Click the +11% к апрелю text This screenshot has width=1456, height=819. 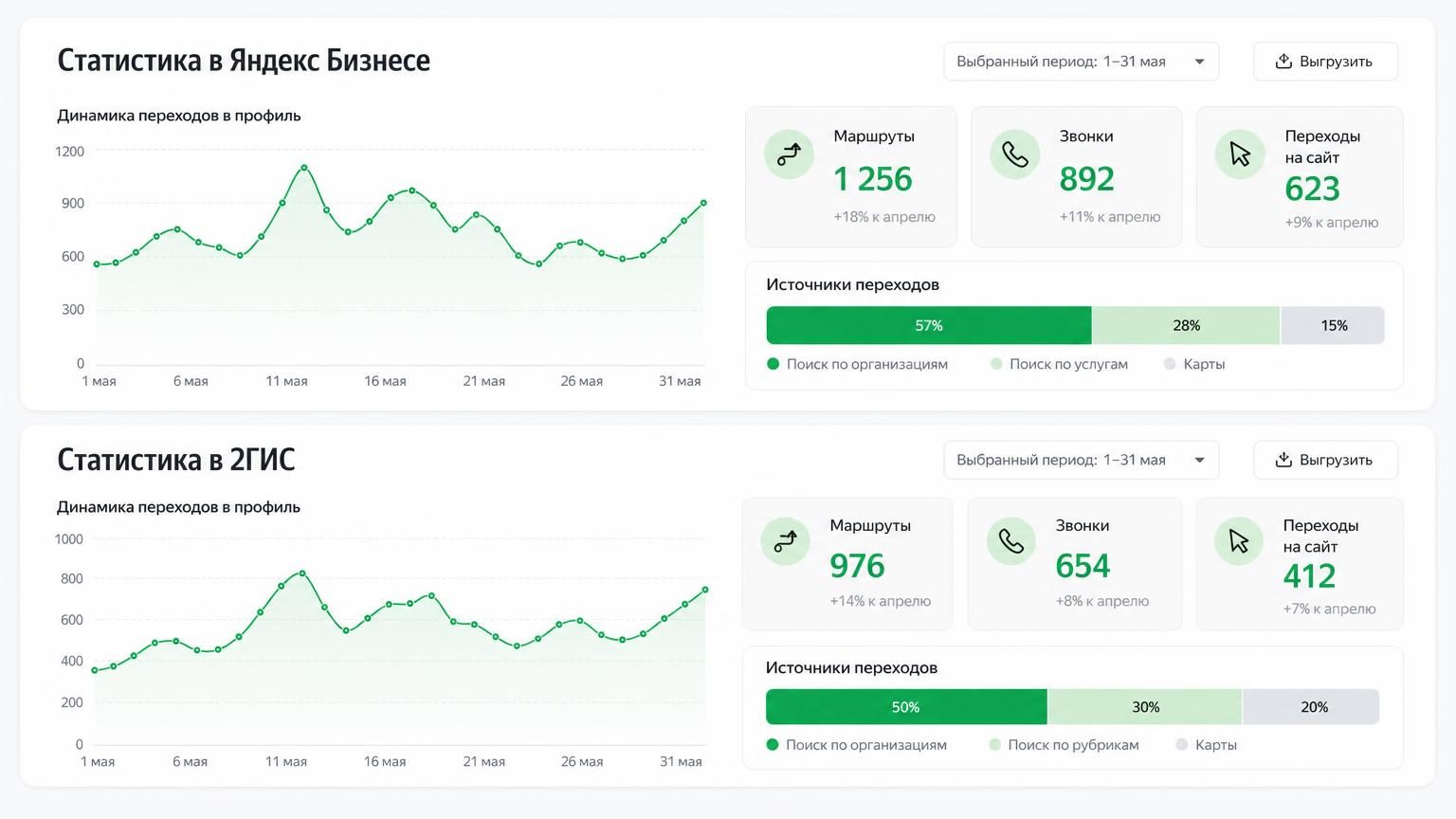pos(1110,217)
